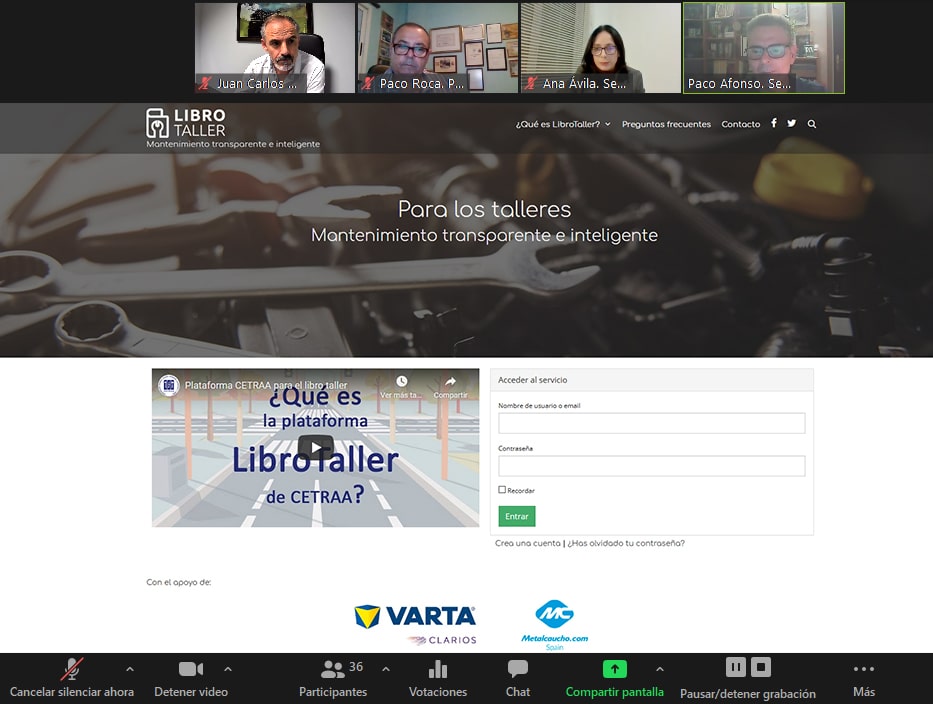Screen dimensions: 933x704
Task: Select Juan Carlos video thumbnail
Action: tap(275, 48)
